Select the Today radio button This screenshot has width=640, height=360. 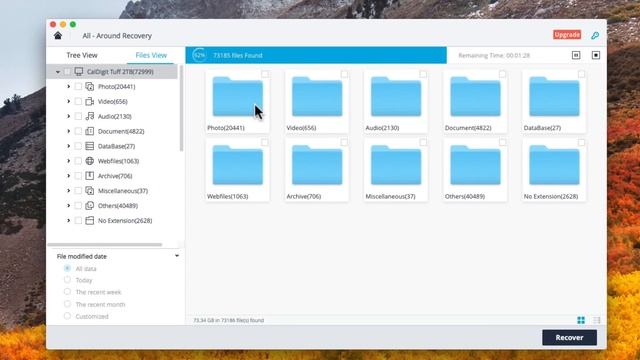pos(67,280)
